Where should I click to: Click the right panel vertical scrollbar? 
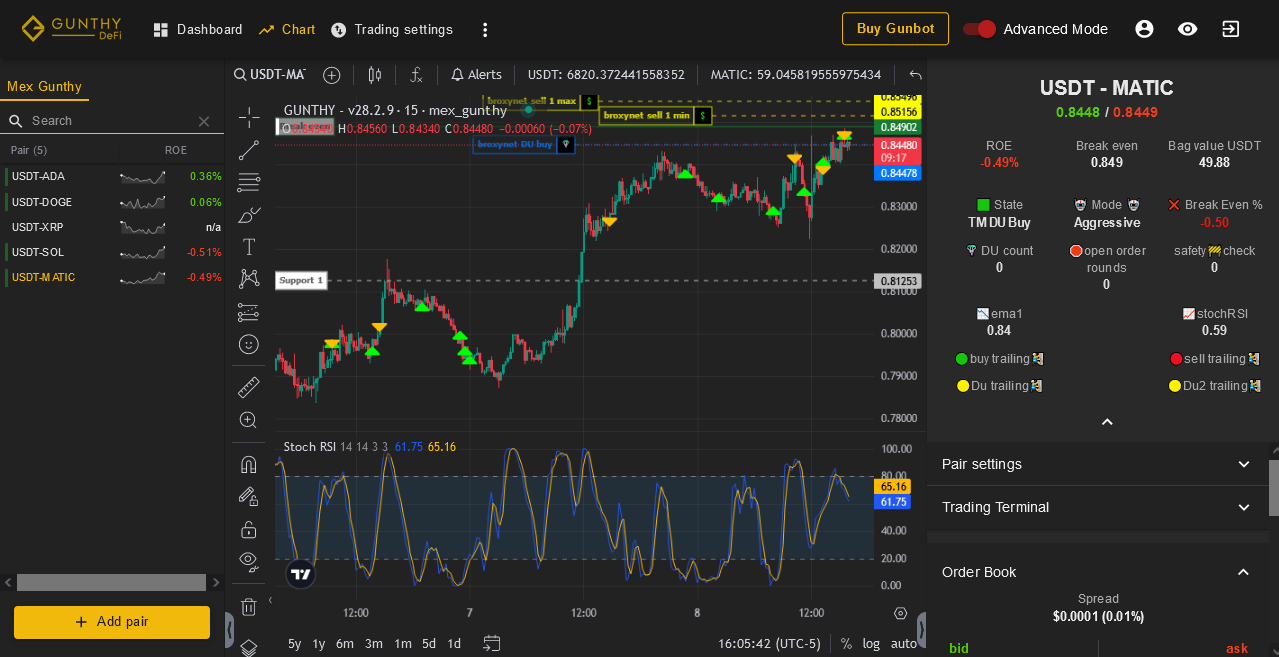pos(1273,487)
